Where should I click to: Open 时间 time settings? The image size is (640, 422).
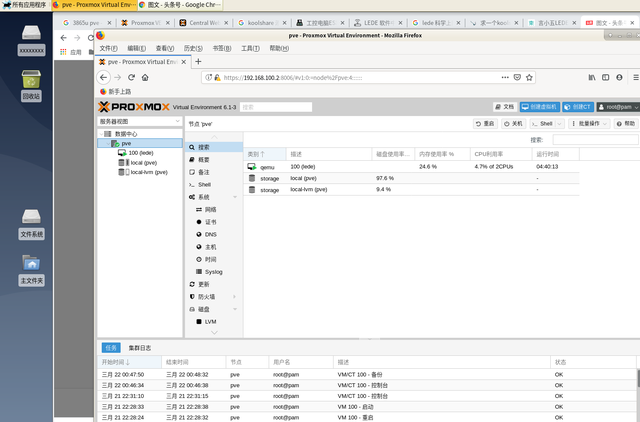point(214,259)
